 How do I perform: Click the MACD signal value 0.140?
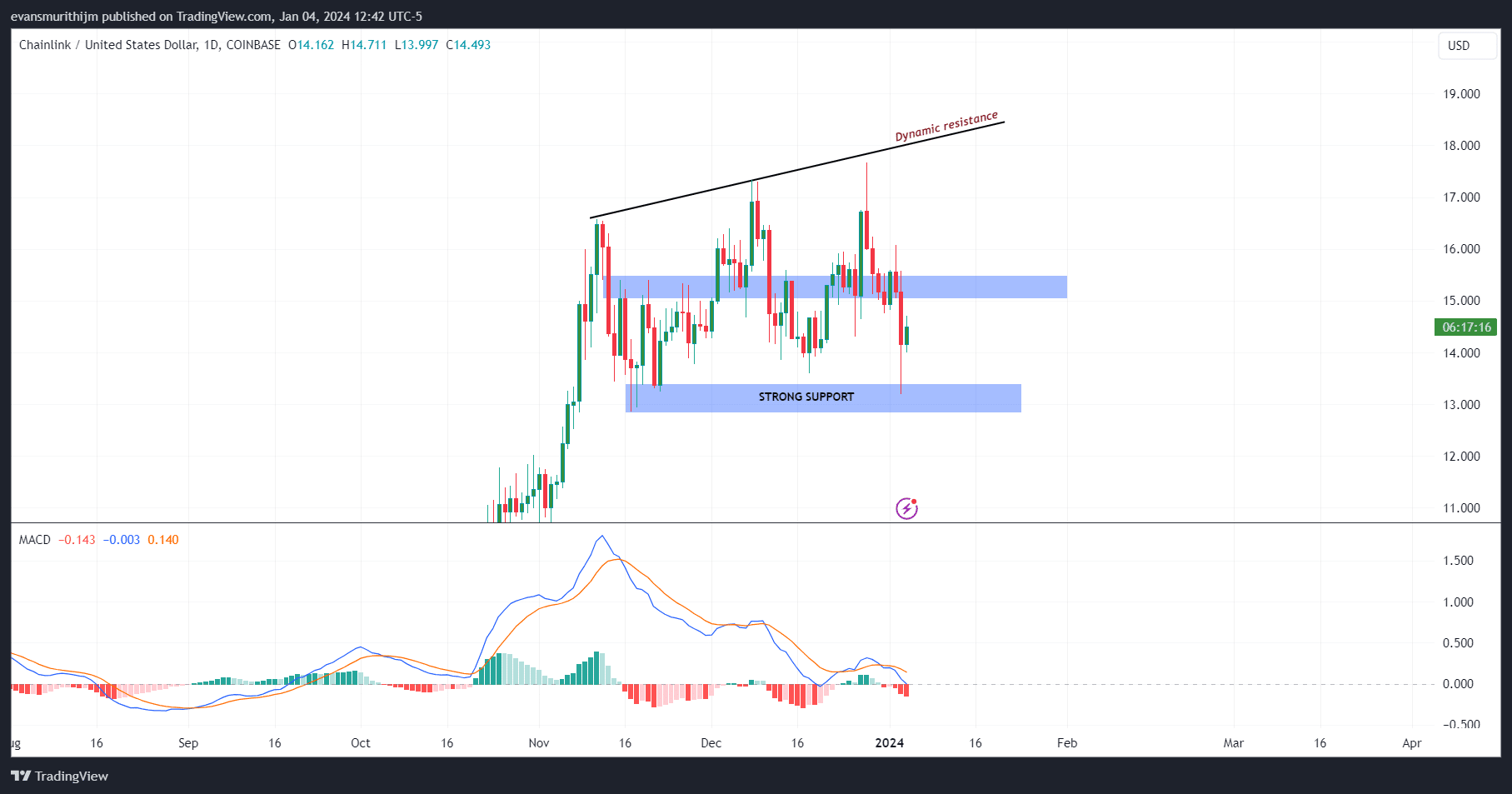tap(163, 540)
